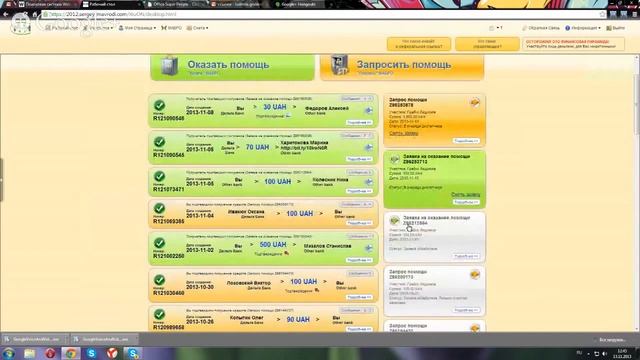Click the green checkmark in the 500 UAH row
640x360 pixels.
click(160, 243)
